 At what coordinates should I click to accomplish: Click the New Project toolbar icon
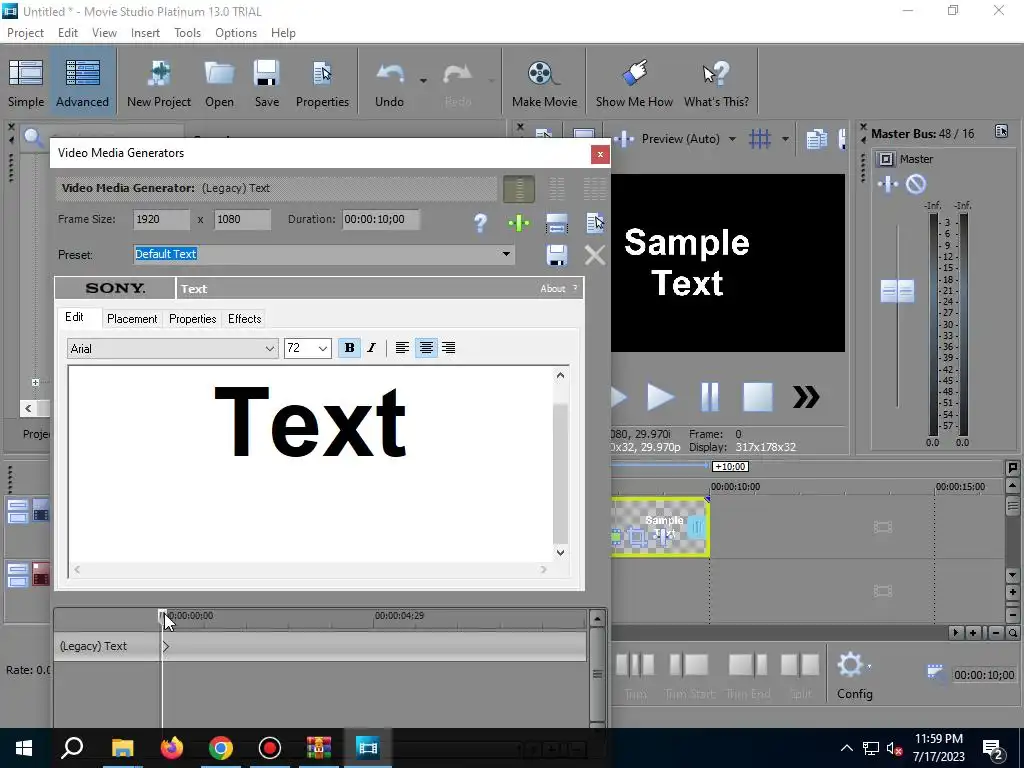(159, 82)
